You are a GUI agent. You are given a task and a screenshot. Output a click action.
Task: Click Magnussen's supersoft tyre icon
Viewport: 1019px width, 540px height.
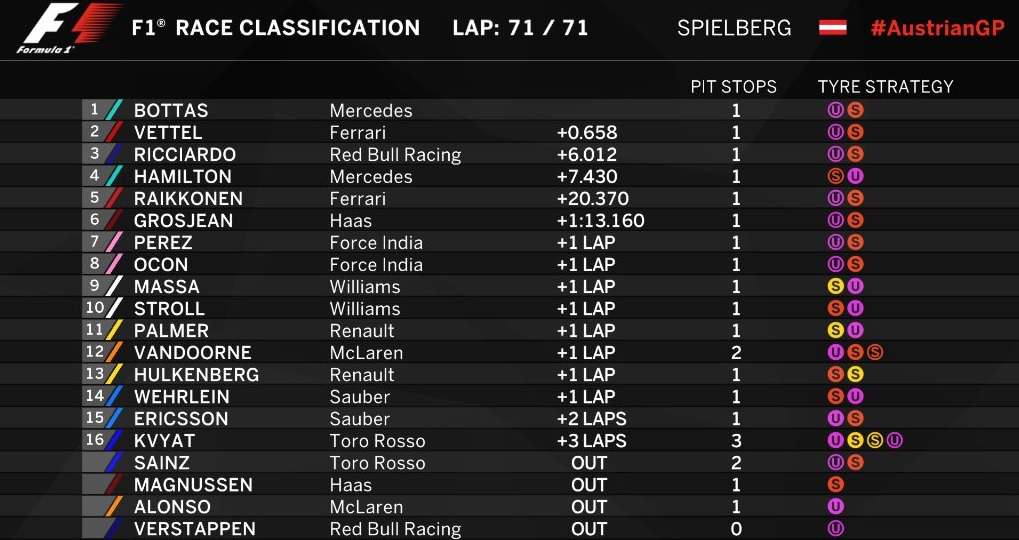(836, 485)
